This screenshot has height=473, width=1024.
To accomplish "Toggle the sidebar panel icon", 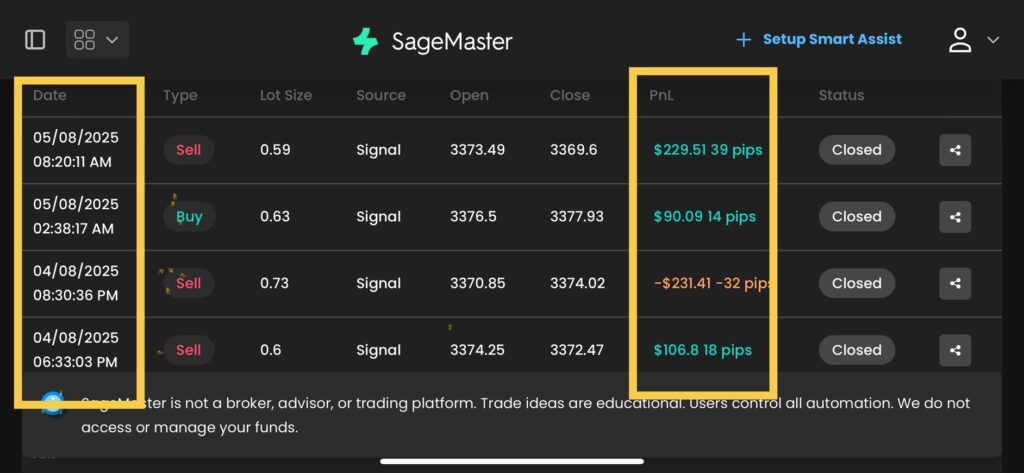I will [35, 40].
